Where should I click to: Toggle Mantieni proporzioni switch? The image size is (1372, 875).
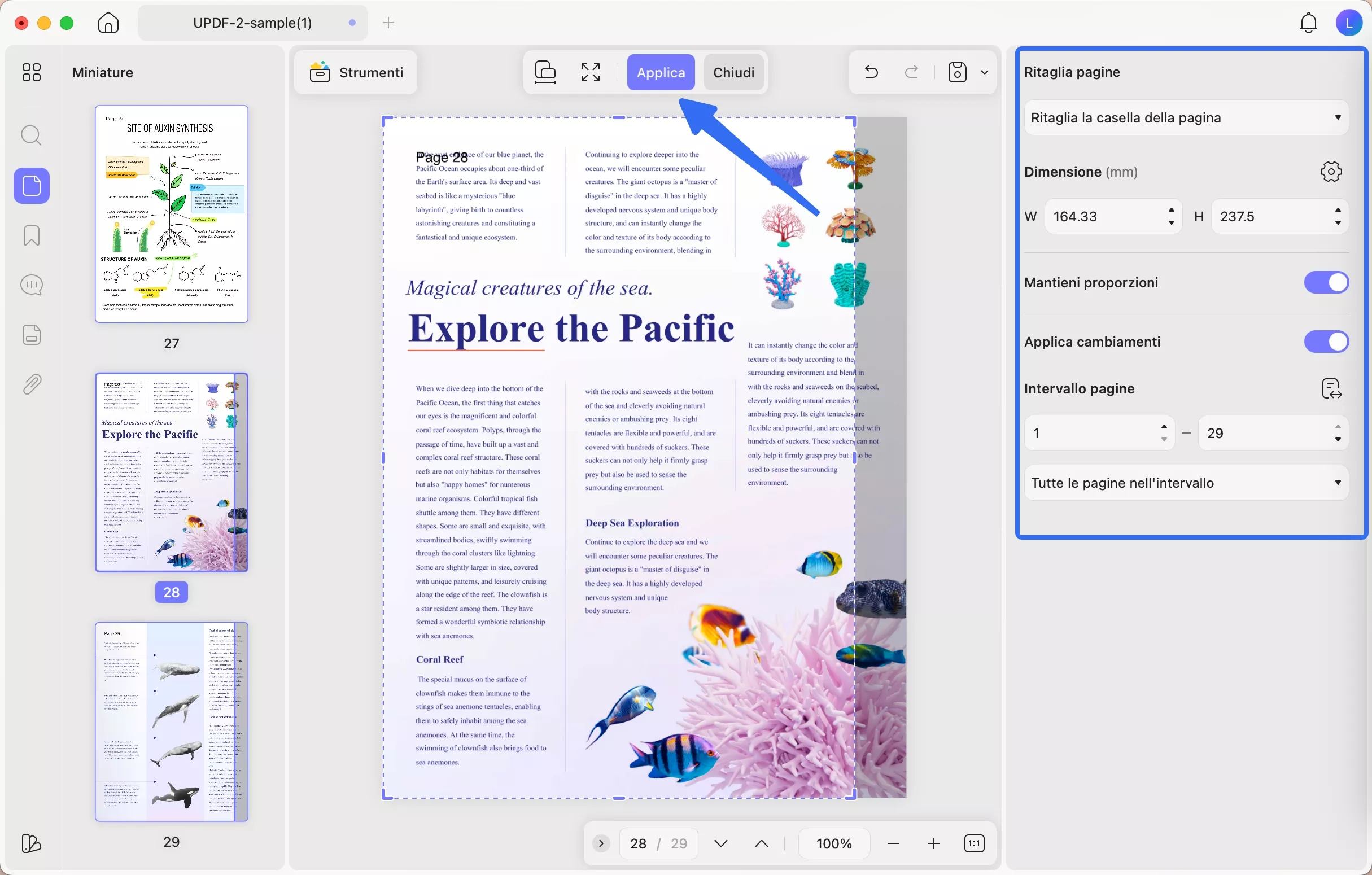(1326, 283)
